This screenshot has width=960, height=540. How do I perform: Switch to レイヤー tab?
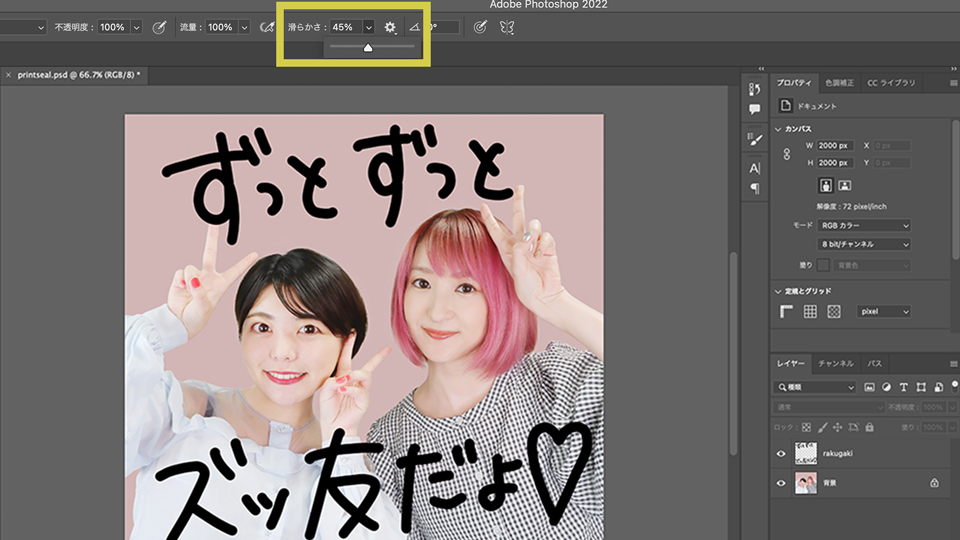tap(790, 364)
